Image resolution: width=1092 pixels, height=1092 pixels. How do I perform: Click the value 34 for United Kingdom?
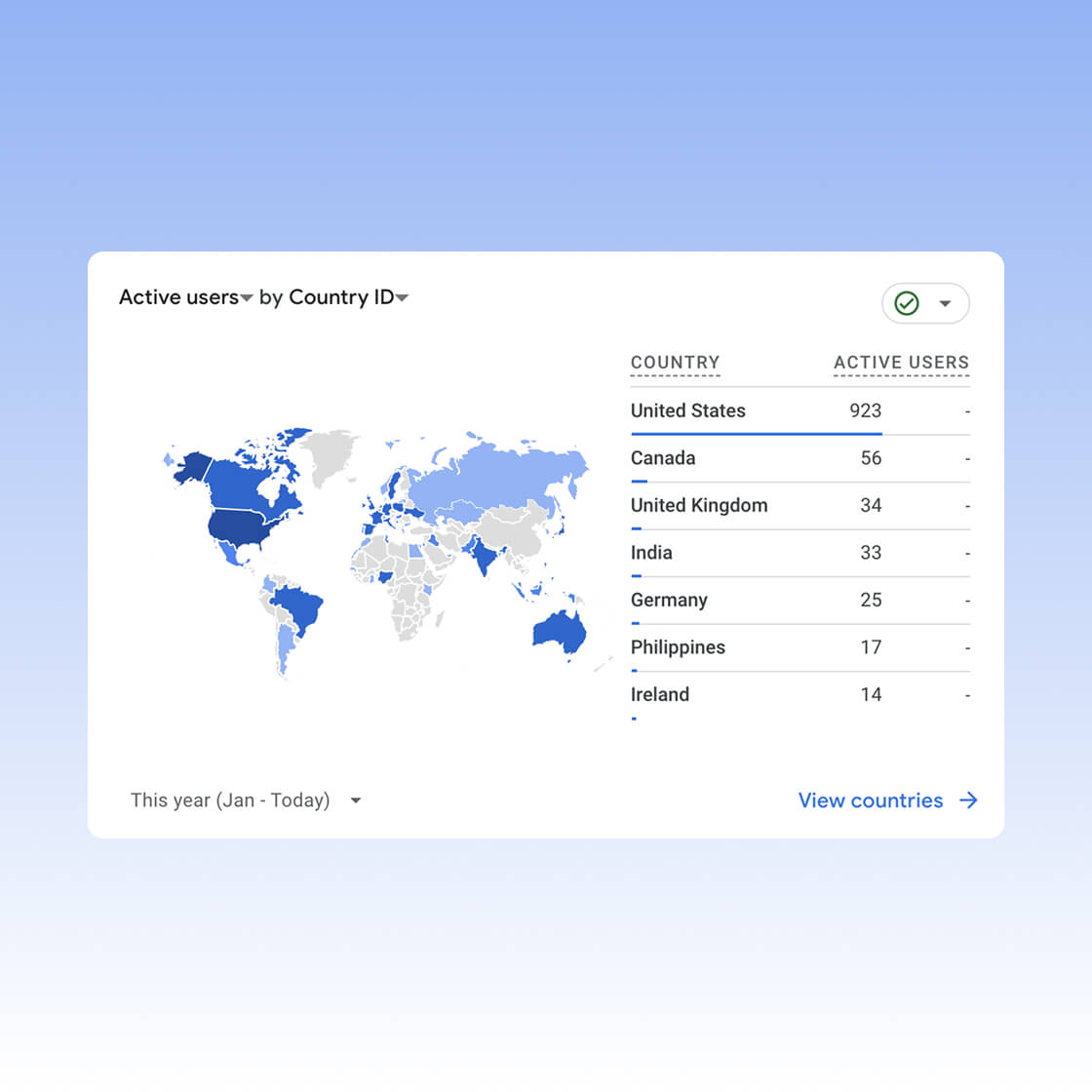(871, 506)
